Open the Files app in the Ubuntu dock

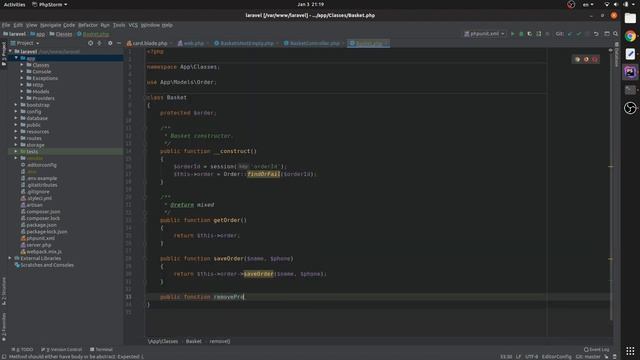tap(630, 18)
